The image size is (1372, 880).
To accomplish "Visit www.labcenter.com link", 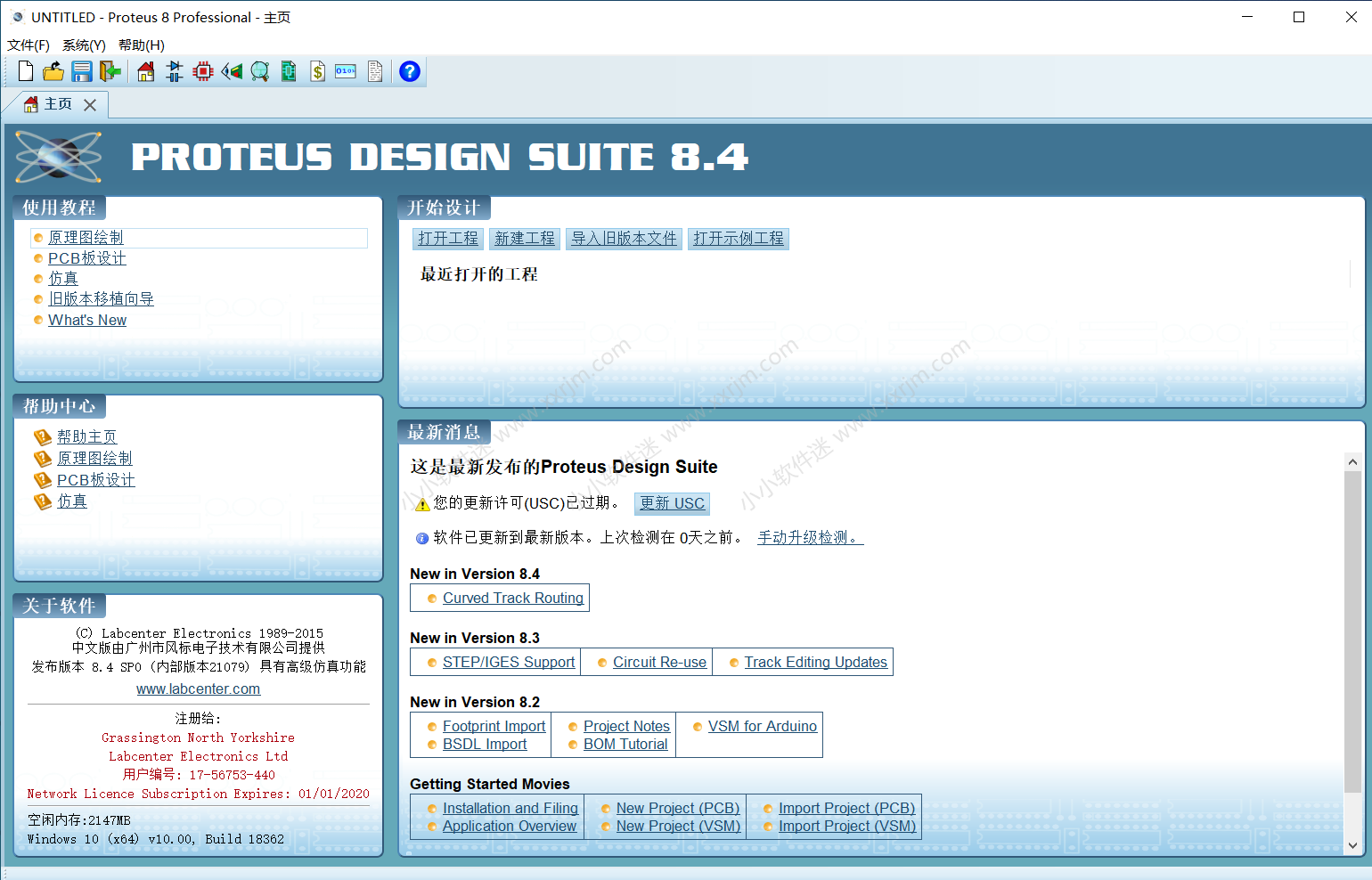I will [x=199, y=689].
